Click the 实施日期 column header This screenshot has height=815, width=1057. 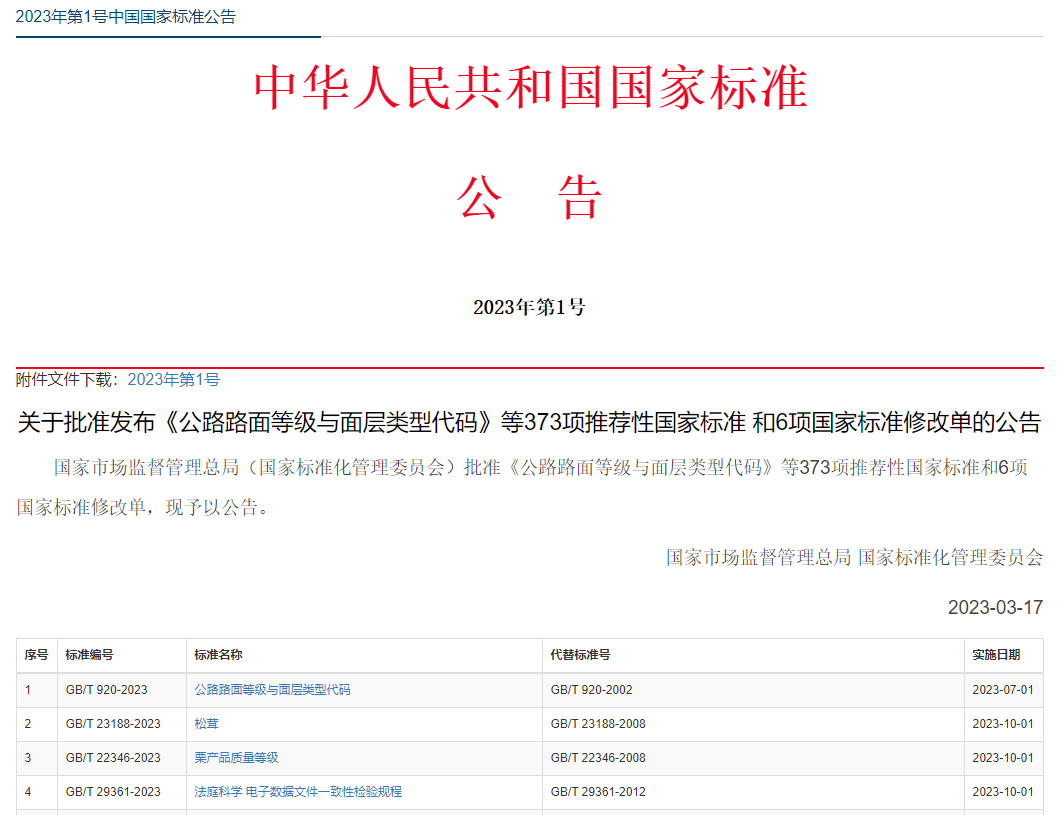point(994,656)
